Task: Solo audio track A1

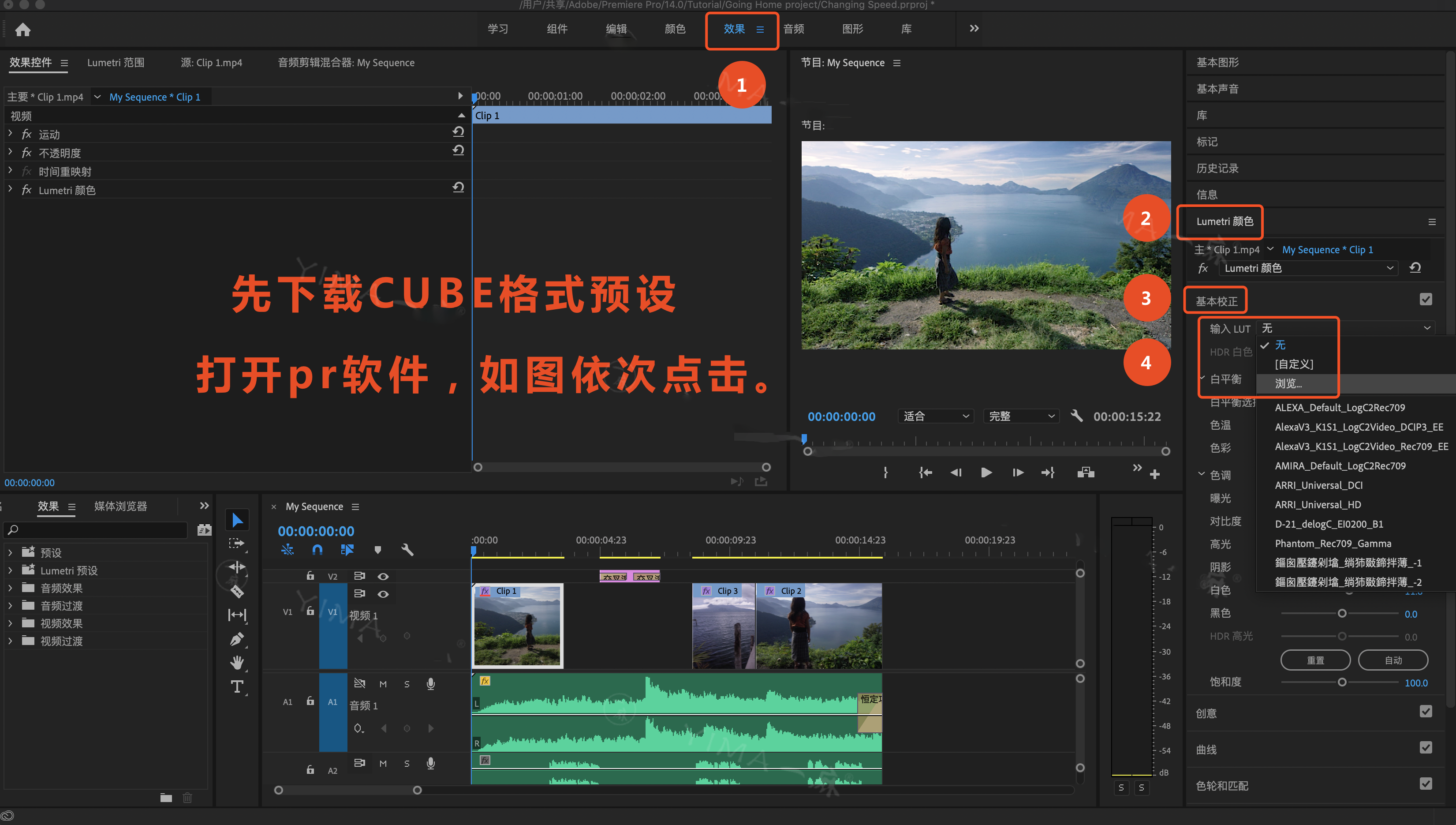Action: point(407,684)
